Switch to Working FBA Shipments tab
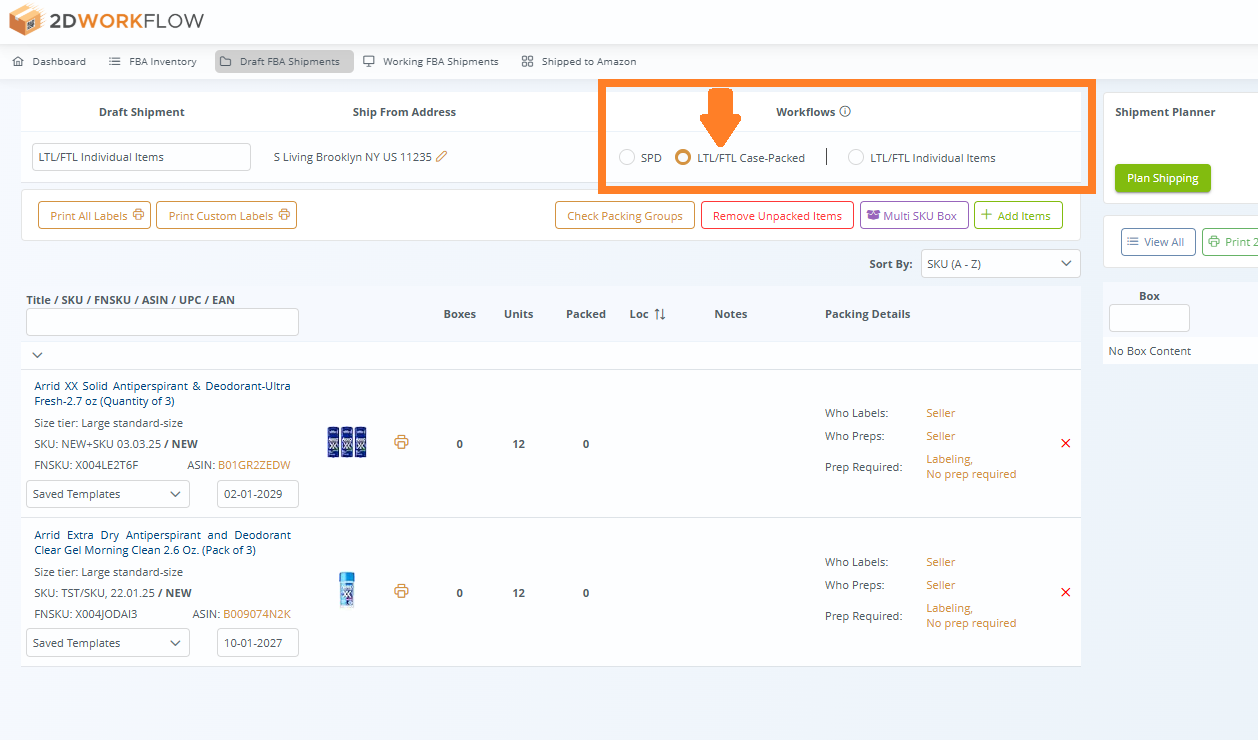 pyautogui.click(x=430, y=62)
